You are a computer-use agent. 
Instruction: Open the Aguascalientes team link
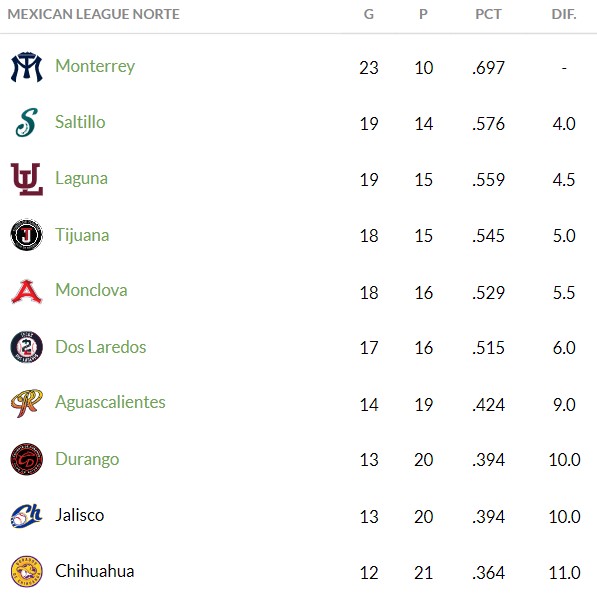pyautogui.click(x=110, y=403)
